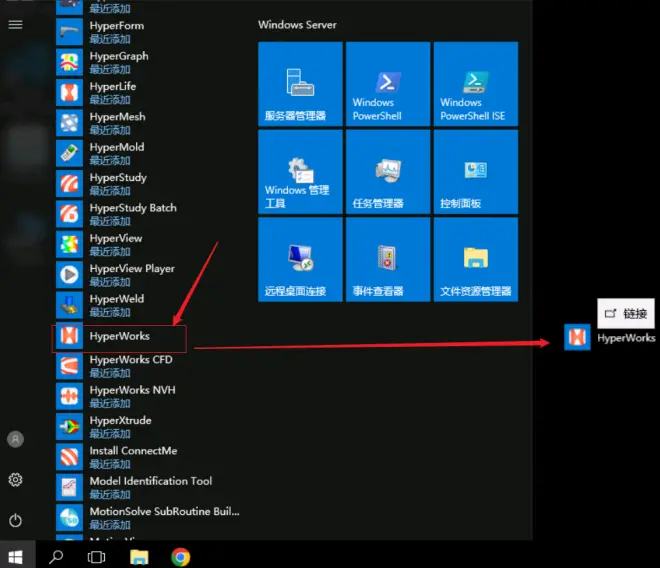Open the 远程桌面连接 tile
The image size is (660, 568).
click(x=300, y=259)
